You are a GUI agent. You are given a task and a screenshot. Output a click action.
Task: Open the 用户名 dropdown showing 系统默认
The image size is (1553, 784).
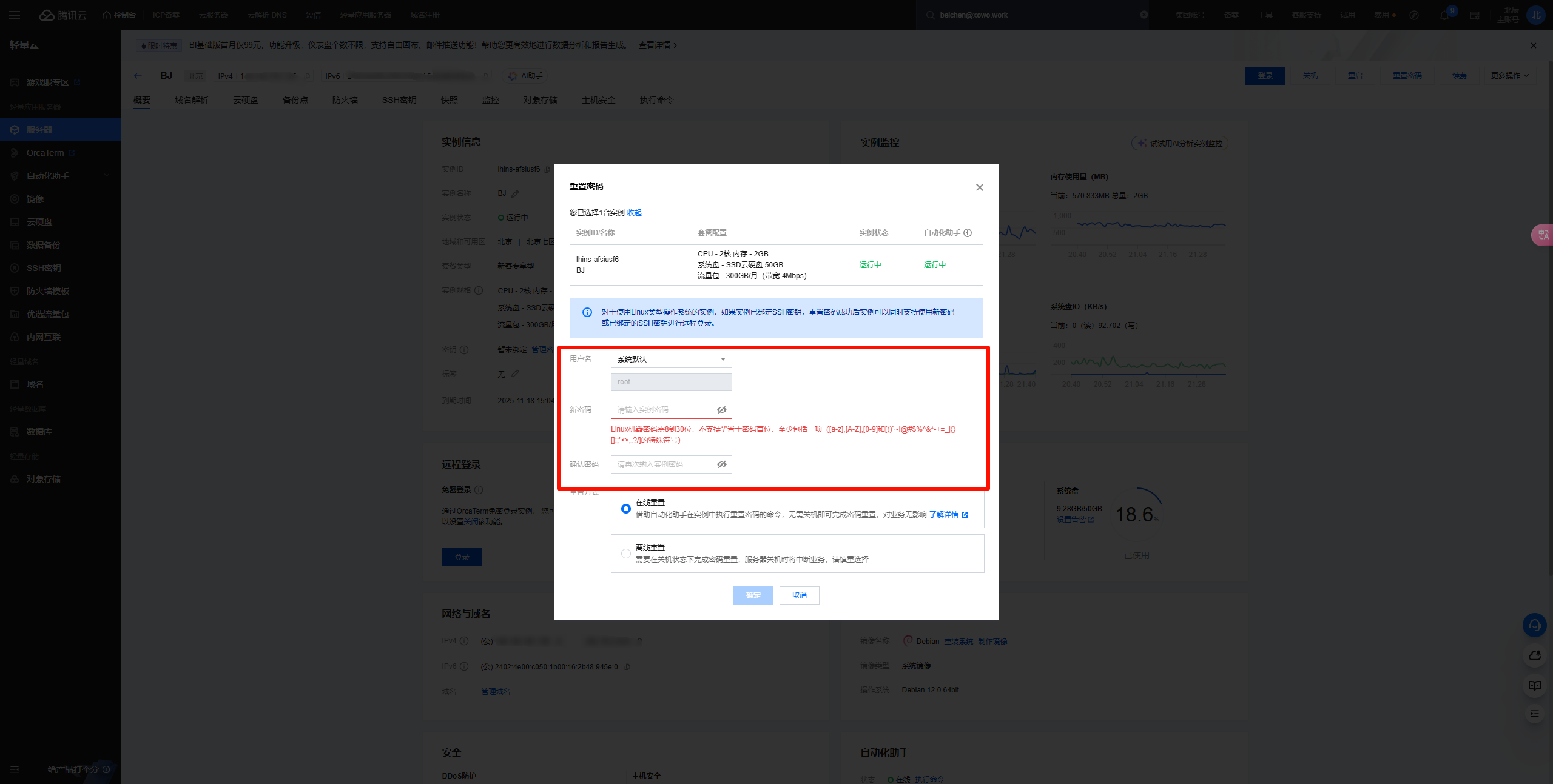coord(671,359)
